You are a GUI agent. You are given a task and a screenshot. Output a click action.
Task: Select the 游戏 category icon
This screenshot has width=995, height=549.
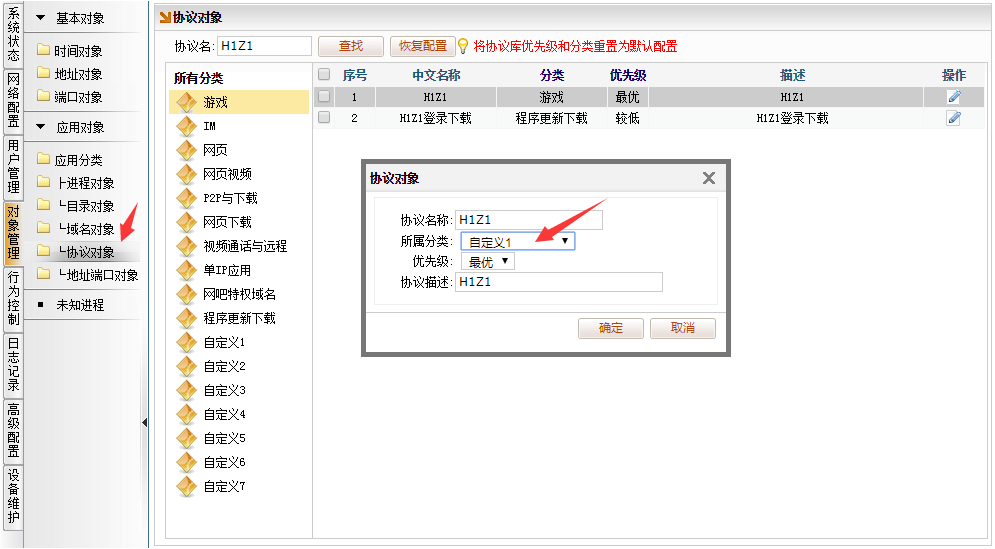[186, 102]
